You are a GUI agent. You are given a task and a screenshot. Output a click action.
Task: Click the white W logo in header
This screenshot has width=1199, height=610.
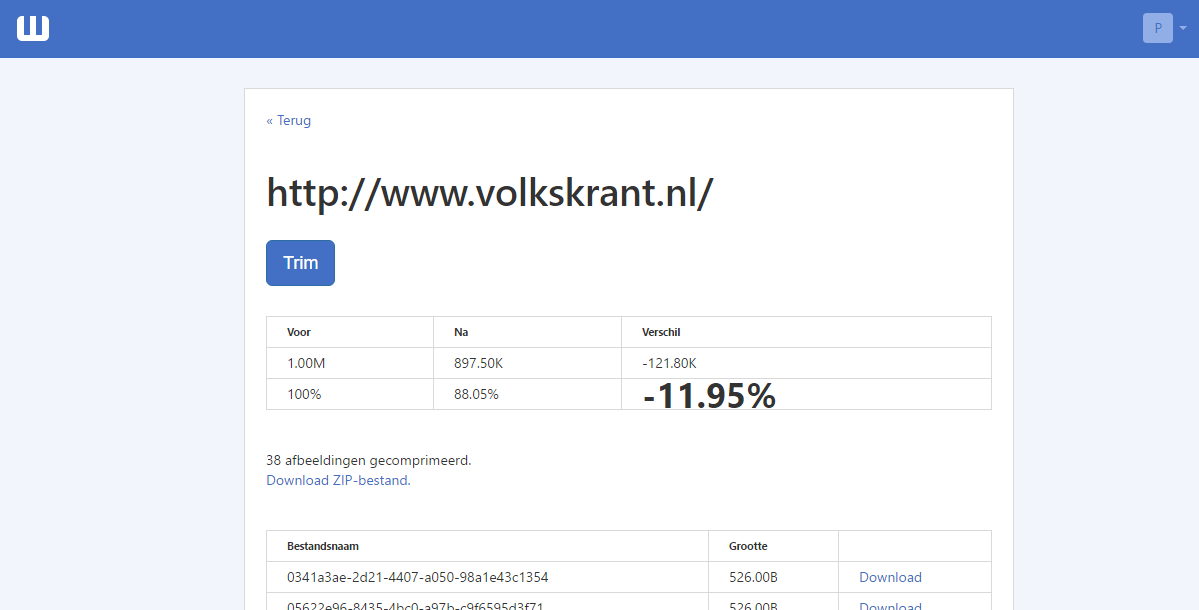click(33, 28)
